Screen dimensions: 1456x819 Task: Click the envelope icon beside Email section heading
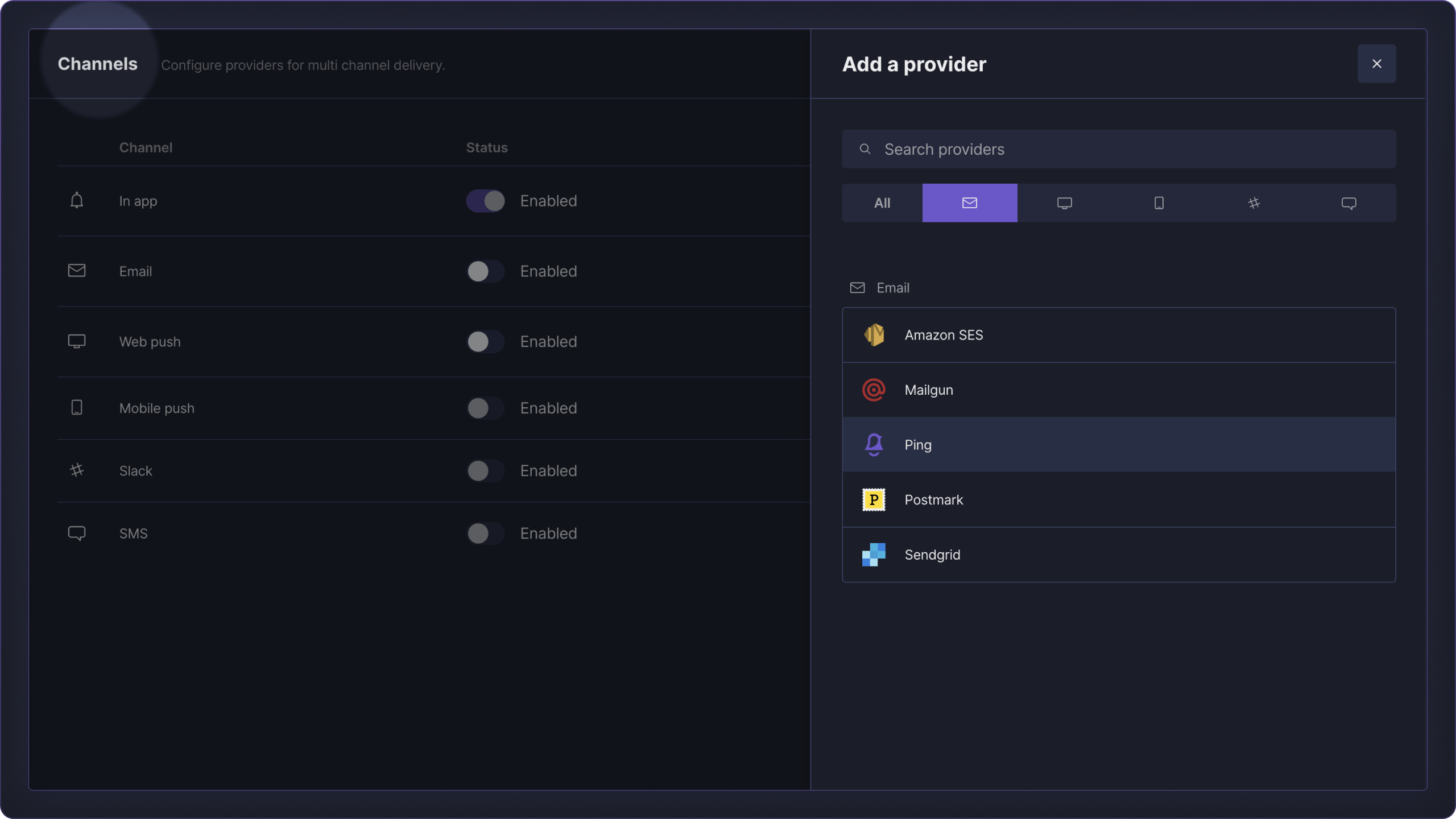858,288
